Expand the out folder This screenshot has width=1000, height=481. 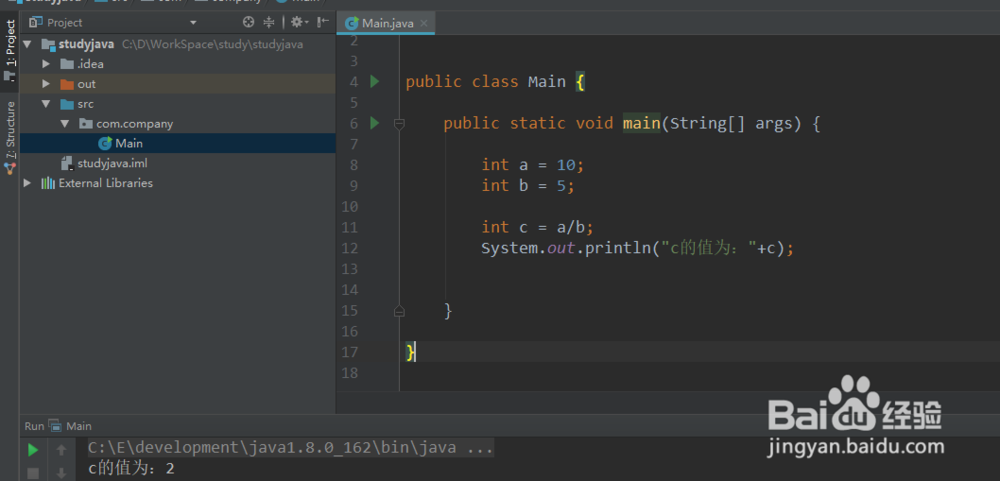click(x=46, y=84)
